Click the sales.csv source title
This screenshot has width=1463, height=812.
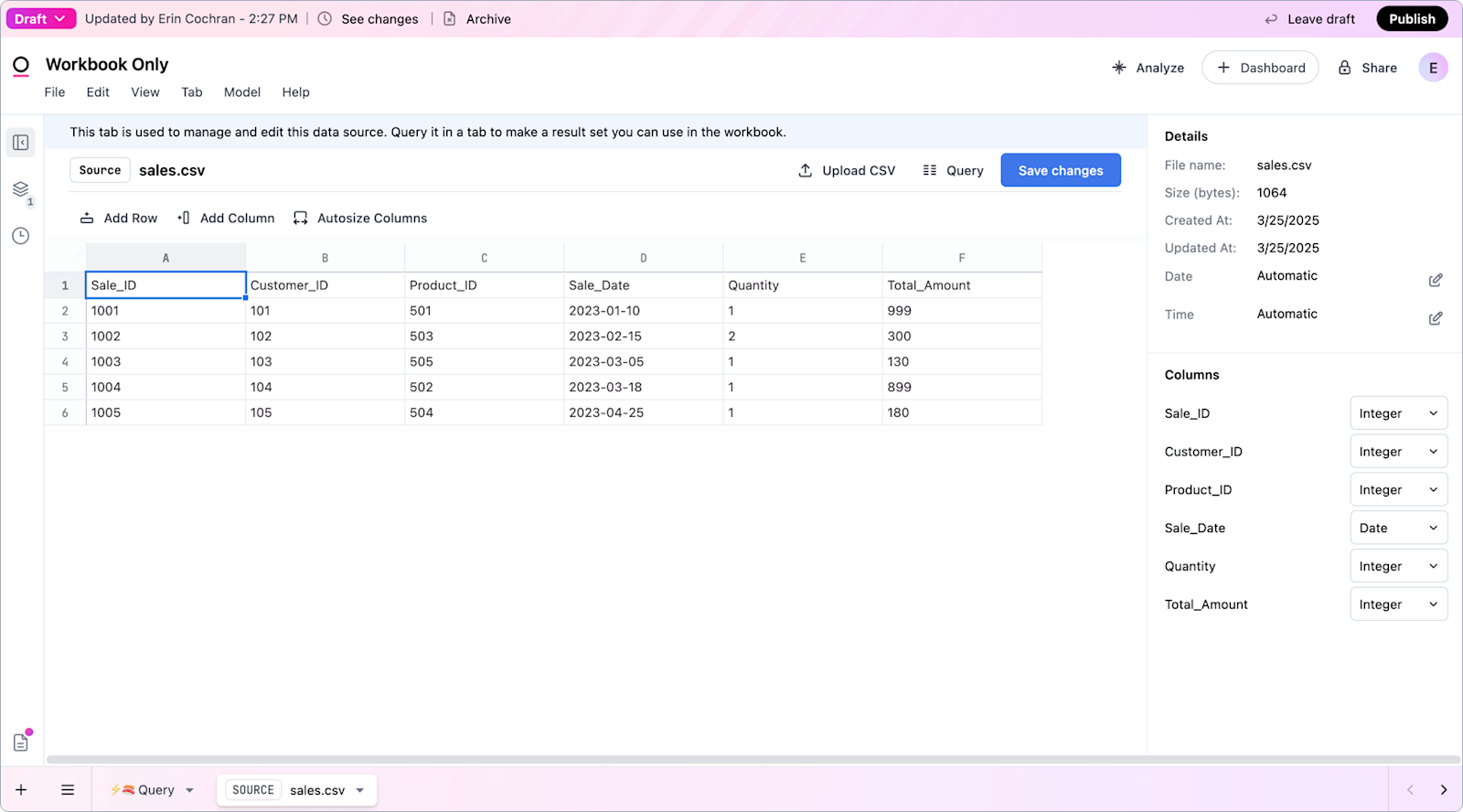click(x=172, y=170)
